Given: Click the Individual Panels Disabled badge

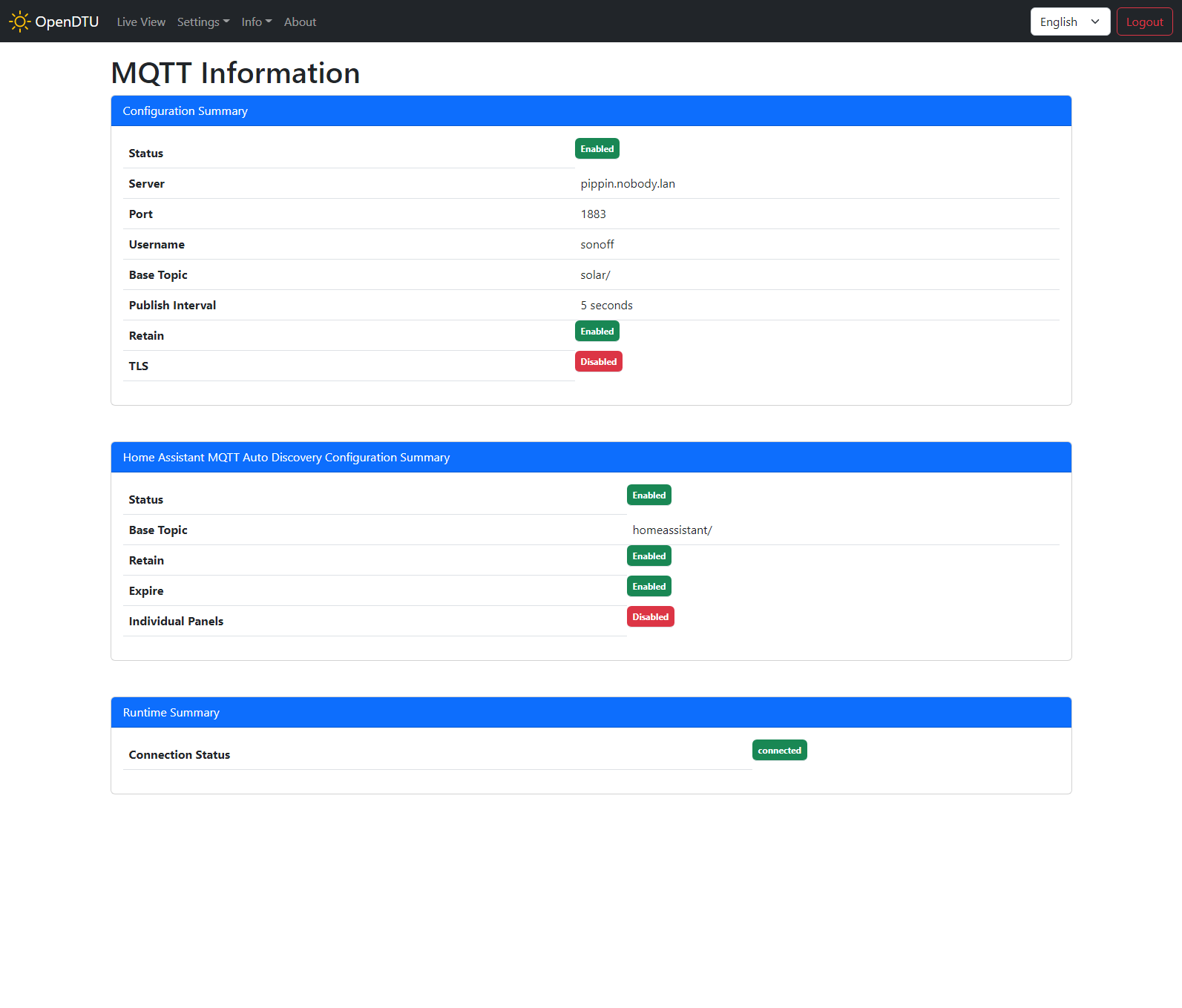Looking at the screenshot, I should coord(650,617).
